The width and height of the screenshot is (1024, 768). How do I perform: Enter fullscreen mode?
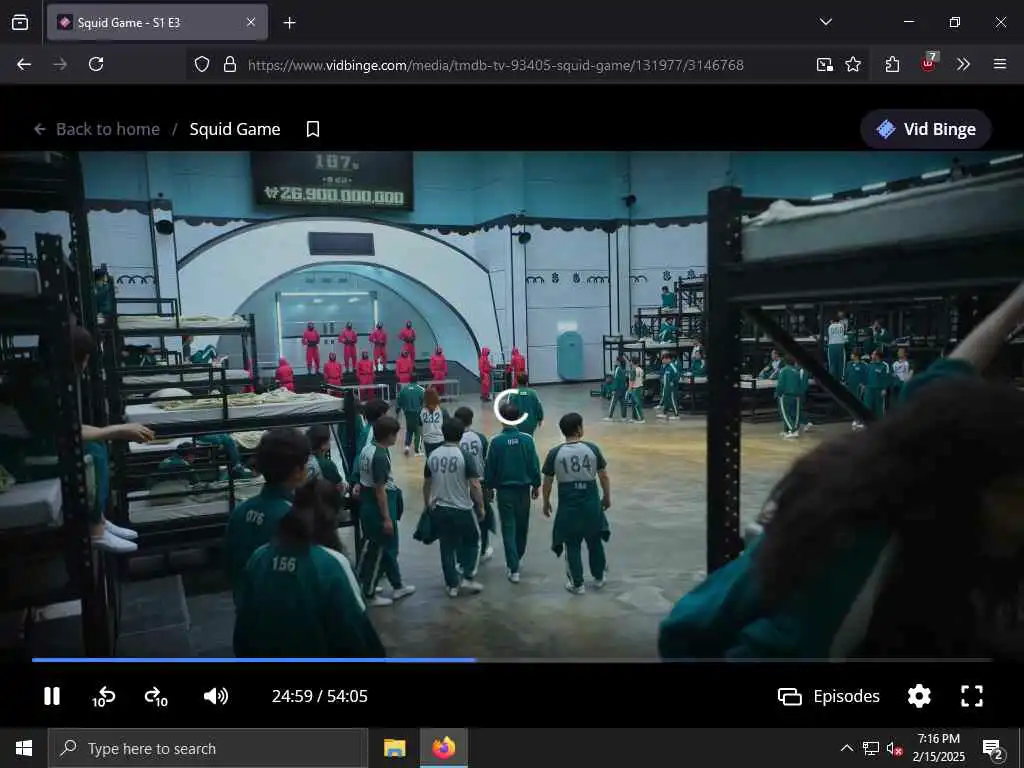click(972, 696)
